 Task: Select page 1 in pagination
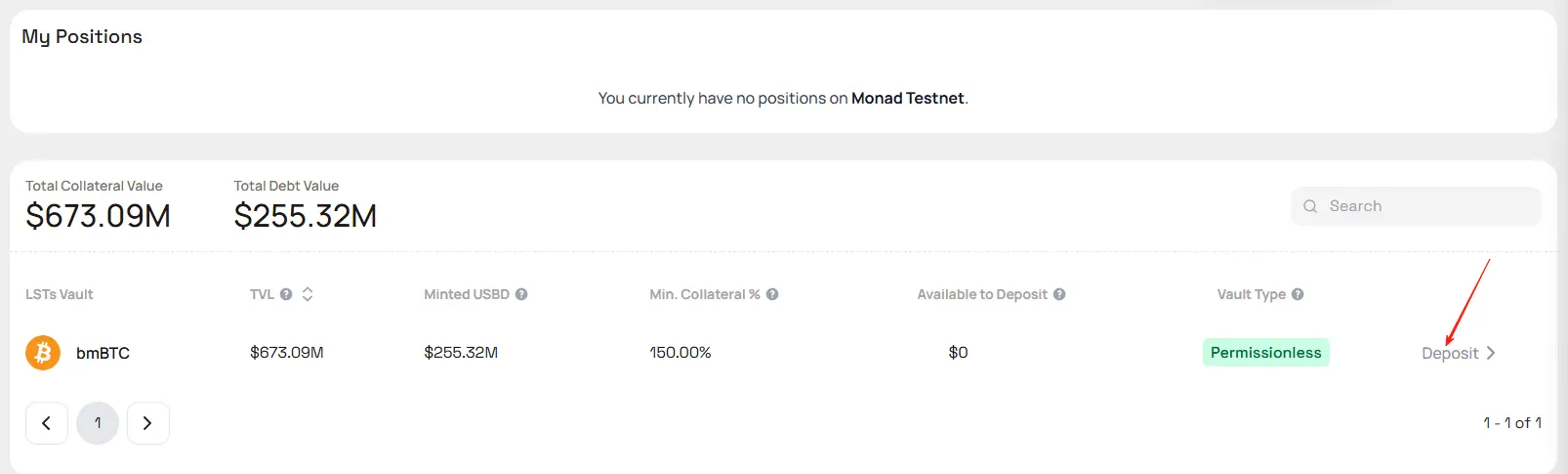pos(98,423)
